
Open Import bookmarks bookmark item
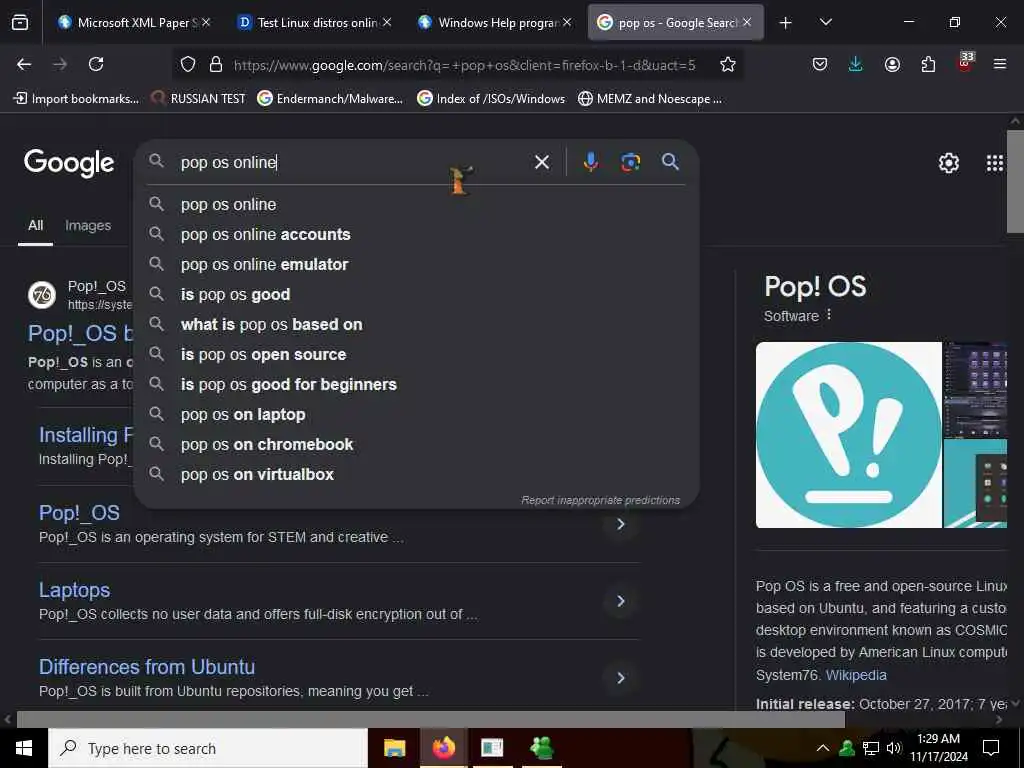[76, 99]
